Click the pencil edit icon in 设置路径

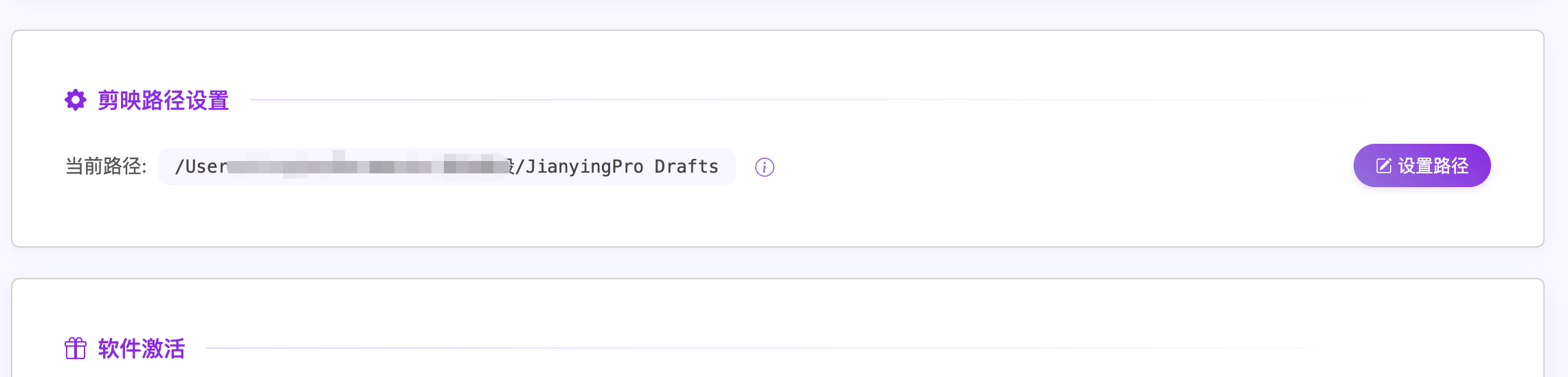coord(1383,166)
